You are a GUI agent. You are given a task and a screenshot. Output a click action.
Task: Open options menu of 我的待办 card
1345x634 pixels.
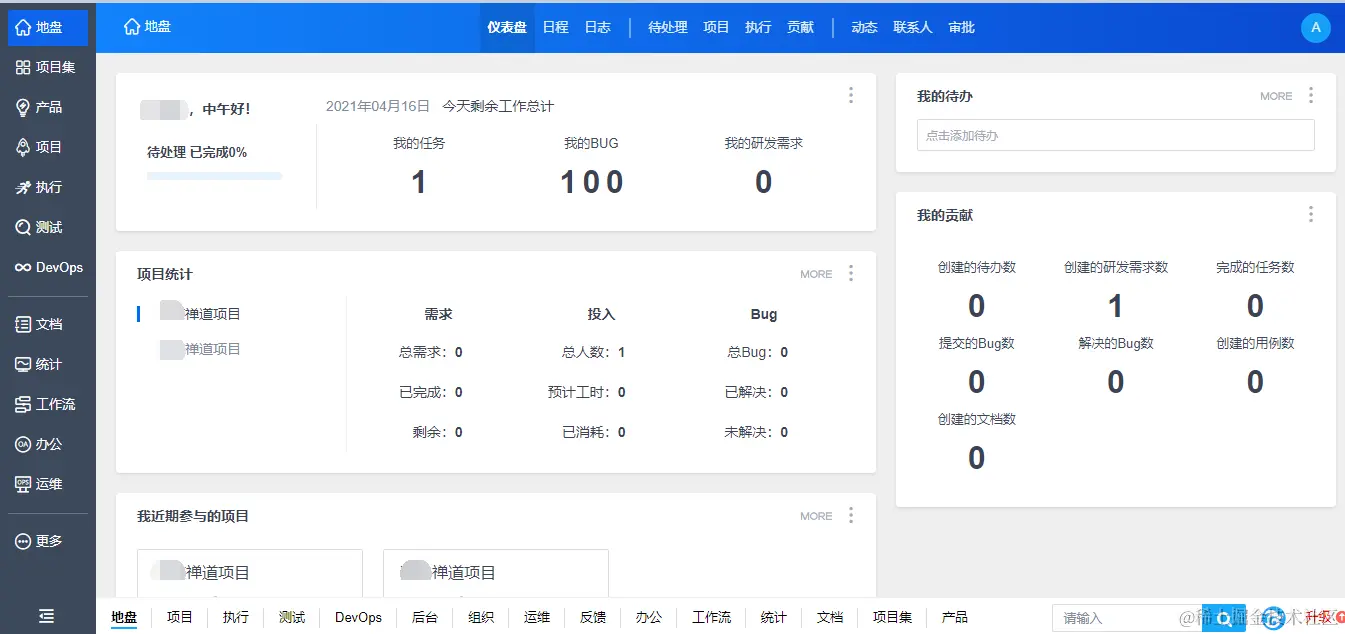pyautogui.click(x=1311, y=95)
